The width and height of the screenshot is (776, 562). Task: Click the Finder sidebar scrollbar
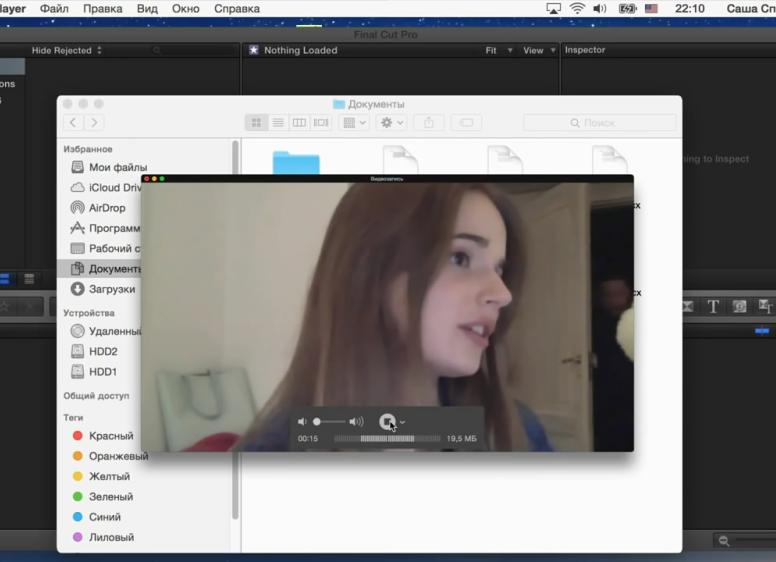coord(235,330)
